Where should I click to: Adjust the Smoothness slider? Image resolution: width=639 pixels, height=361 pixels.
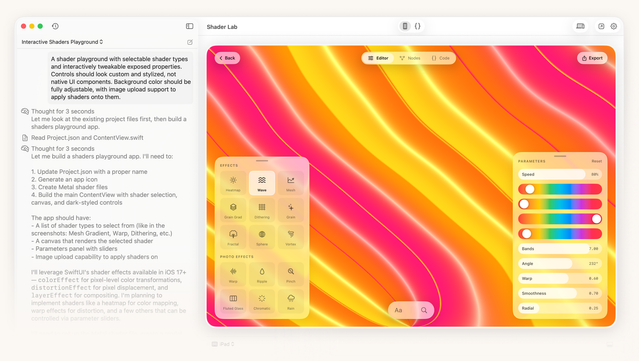click(x=560, y=293)
